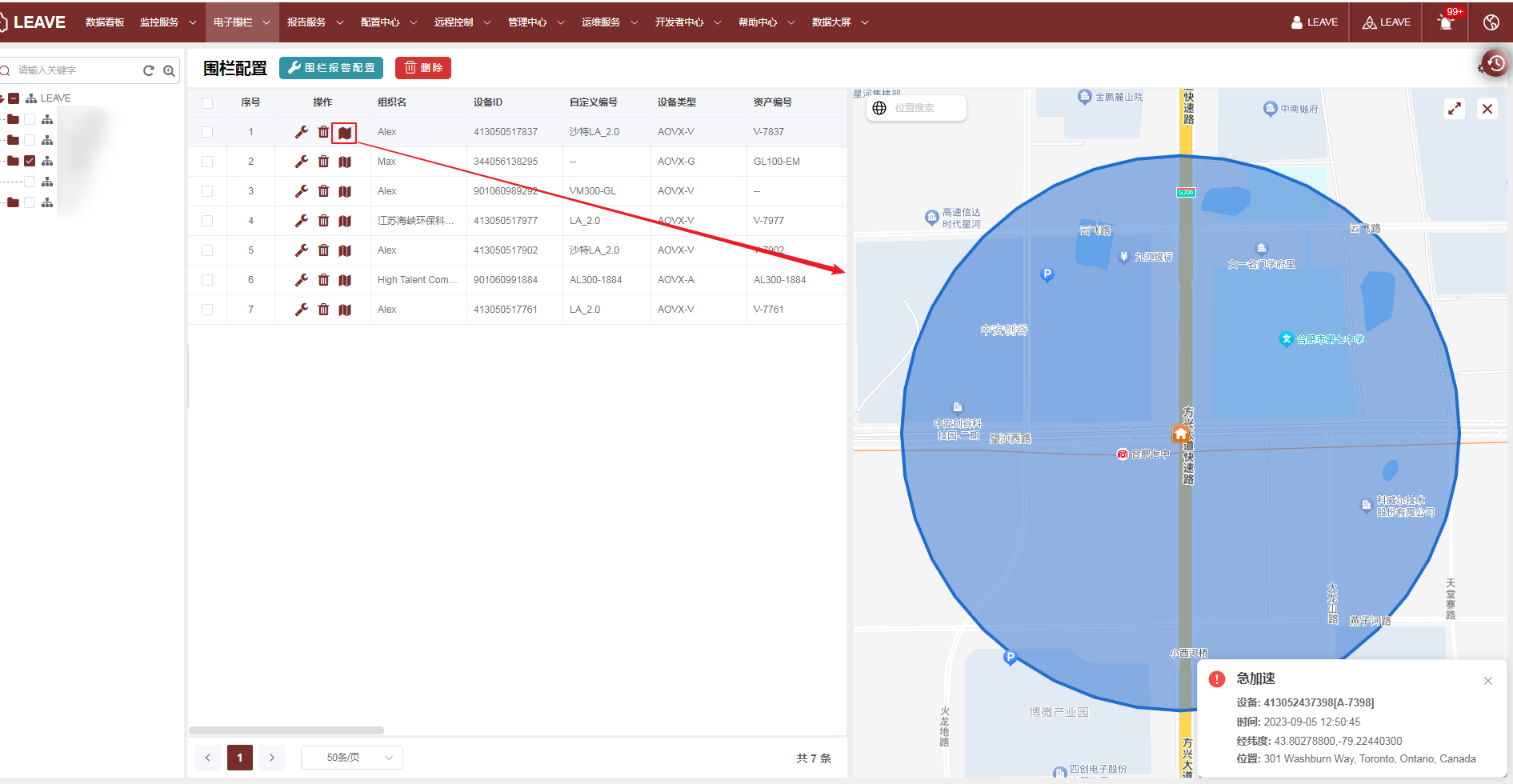Viewport: 1513px width, 784px height.
Task: Toggle the select-all header checkbox
Action: point(207,102)
